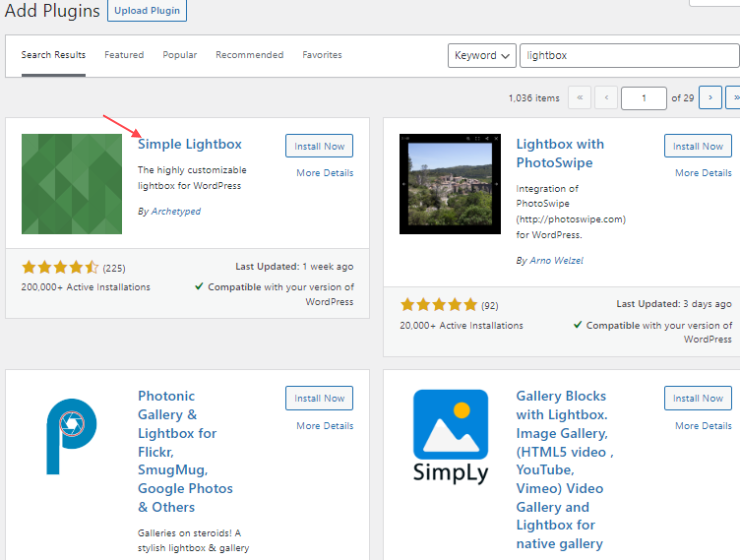This screenshot has width=740, height=560.
Task: Install the Simple Lightbox plugin
Action: point(319,146)
